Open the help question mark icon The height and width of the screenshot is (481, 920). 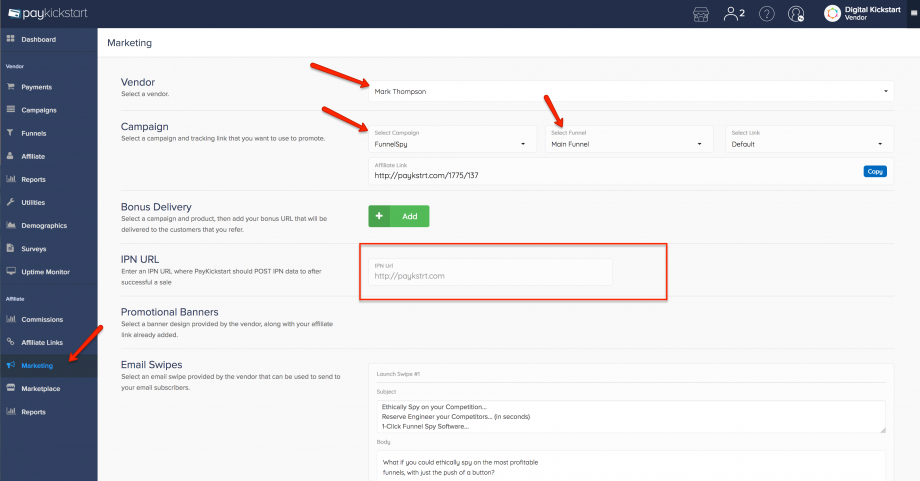[x=766, y=13]
